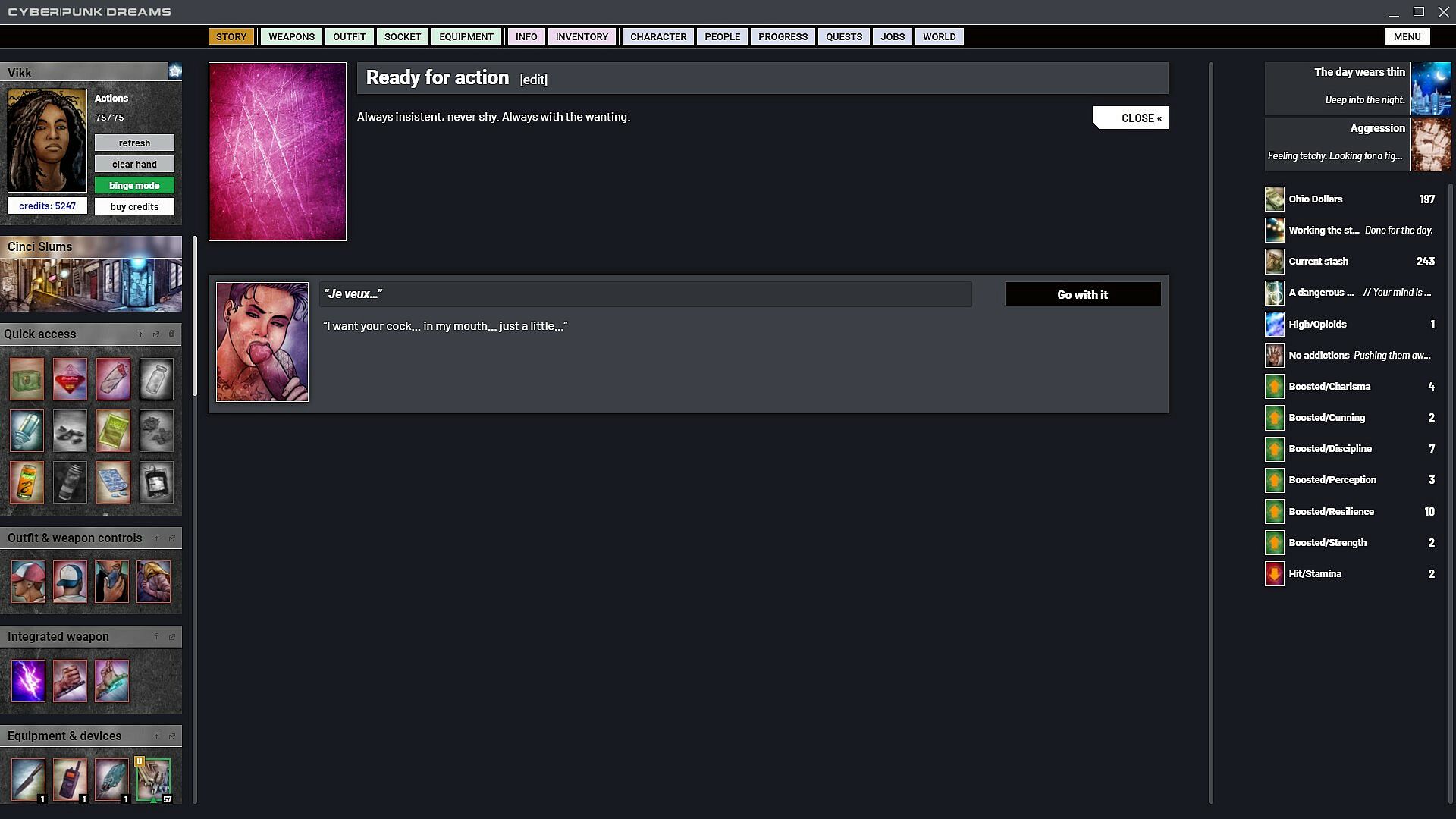Click the refresh actions button
The image size is (1456, 819).
click(x=134, y=143)
